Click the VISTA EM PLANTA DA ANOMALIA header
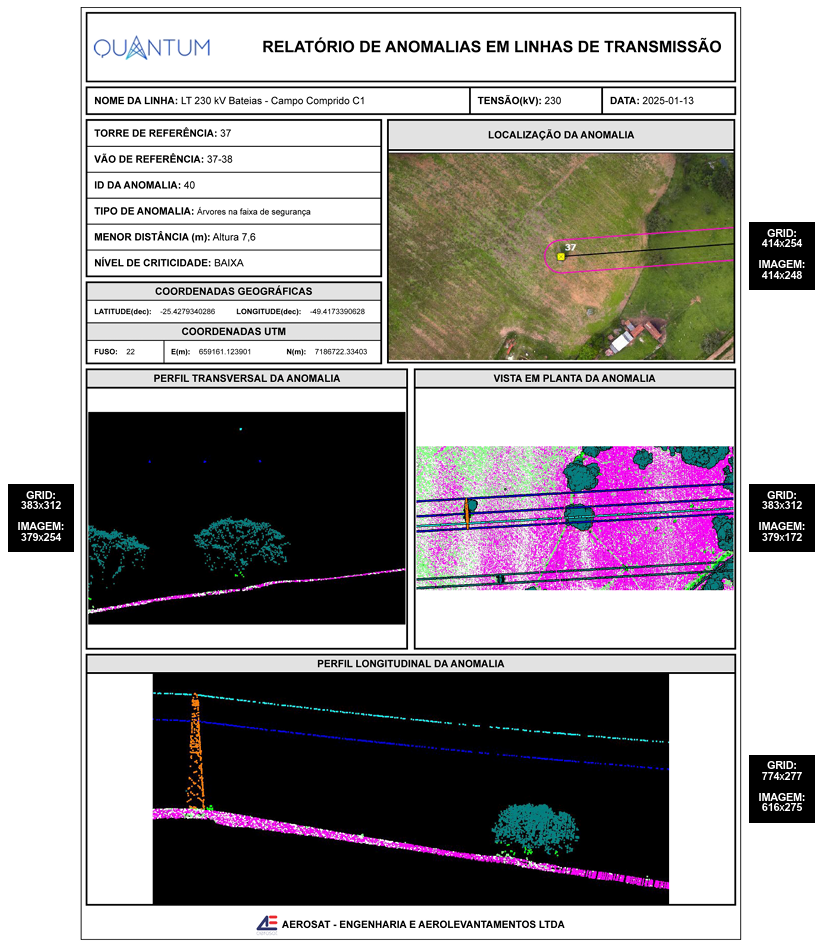Image resolution: width=834 pixels, height=944 pixels. (x=574, y=379)
